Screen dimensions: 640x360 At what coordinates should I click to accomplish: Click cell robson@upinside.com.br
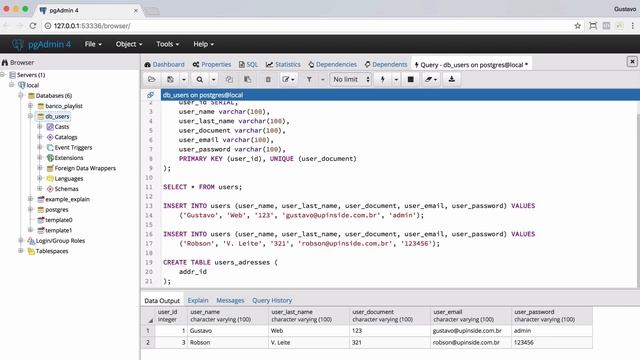click(x=470, y=342)
